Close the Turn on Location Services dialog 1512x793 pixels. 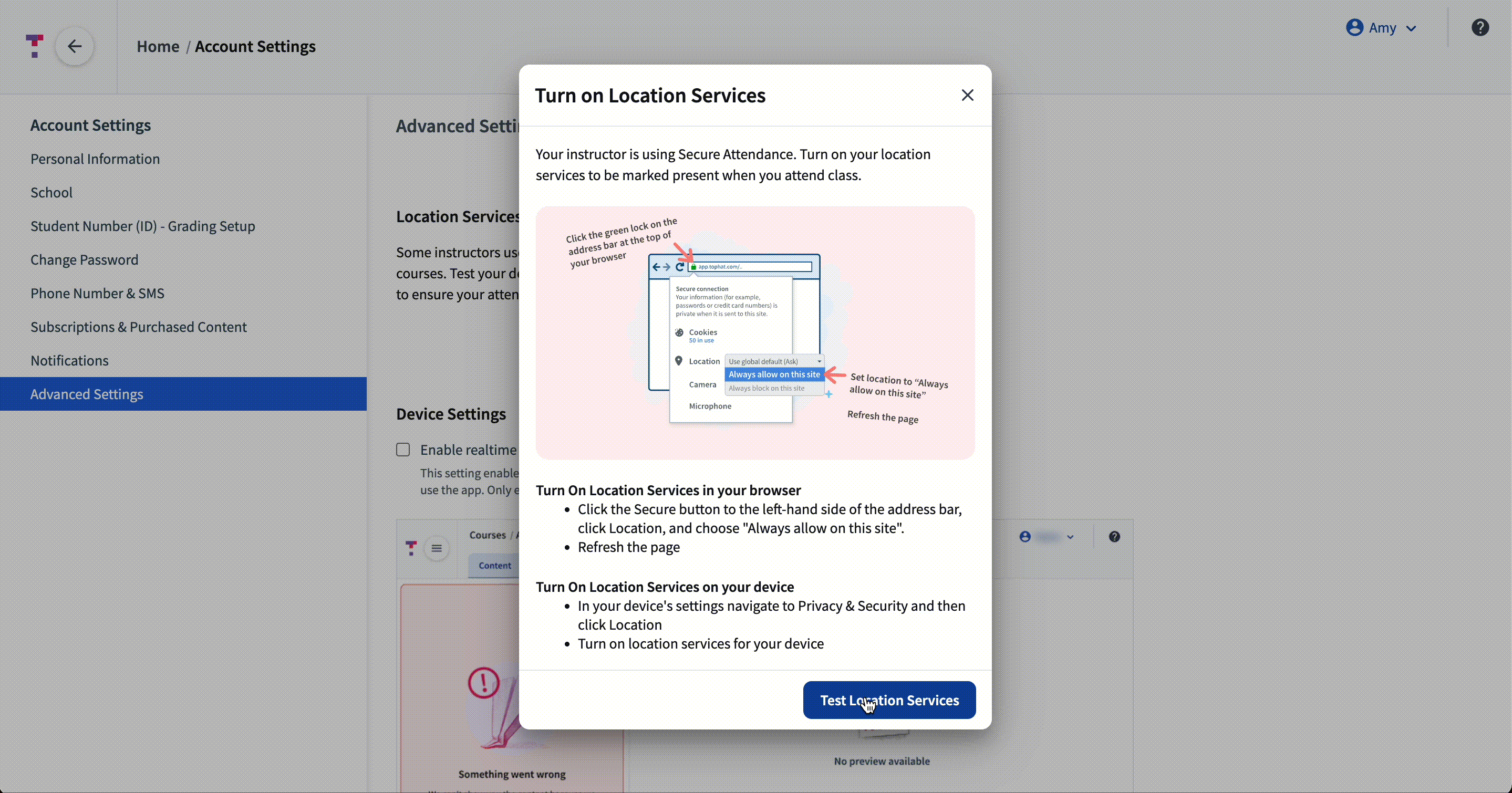coord(967,95)
